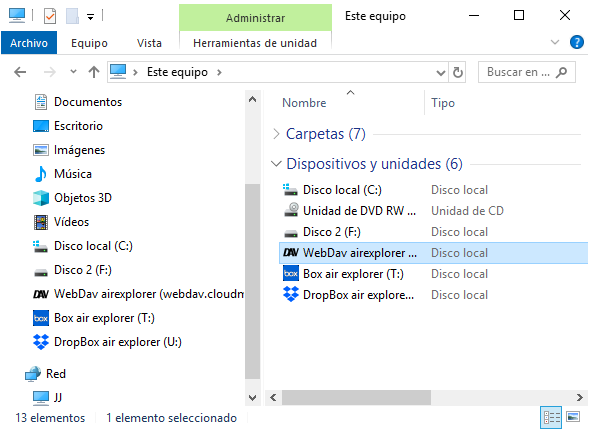Collapse Dispositivos y unidades group
589x430 pixels.
tap(276, 164)
